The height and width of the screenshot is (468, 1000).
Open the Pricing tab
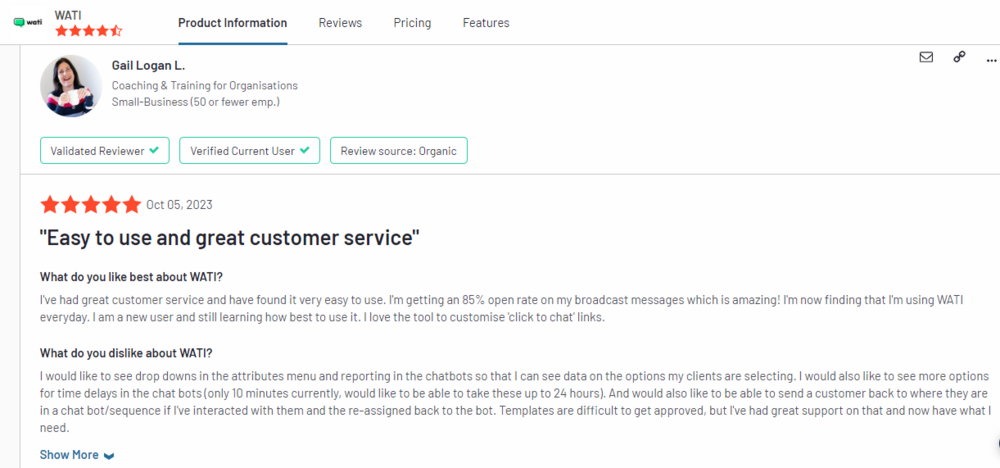tap(412, 23)
